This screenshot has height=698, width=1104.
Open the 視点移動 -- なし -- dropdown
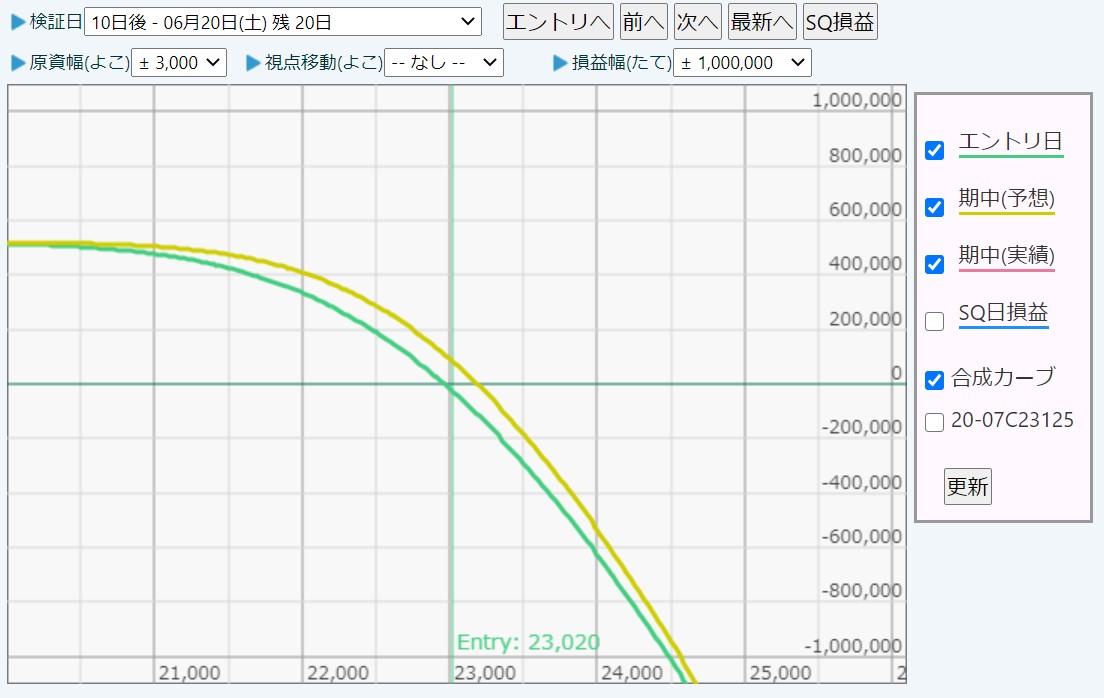tap(444, 63)
